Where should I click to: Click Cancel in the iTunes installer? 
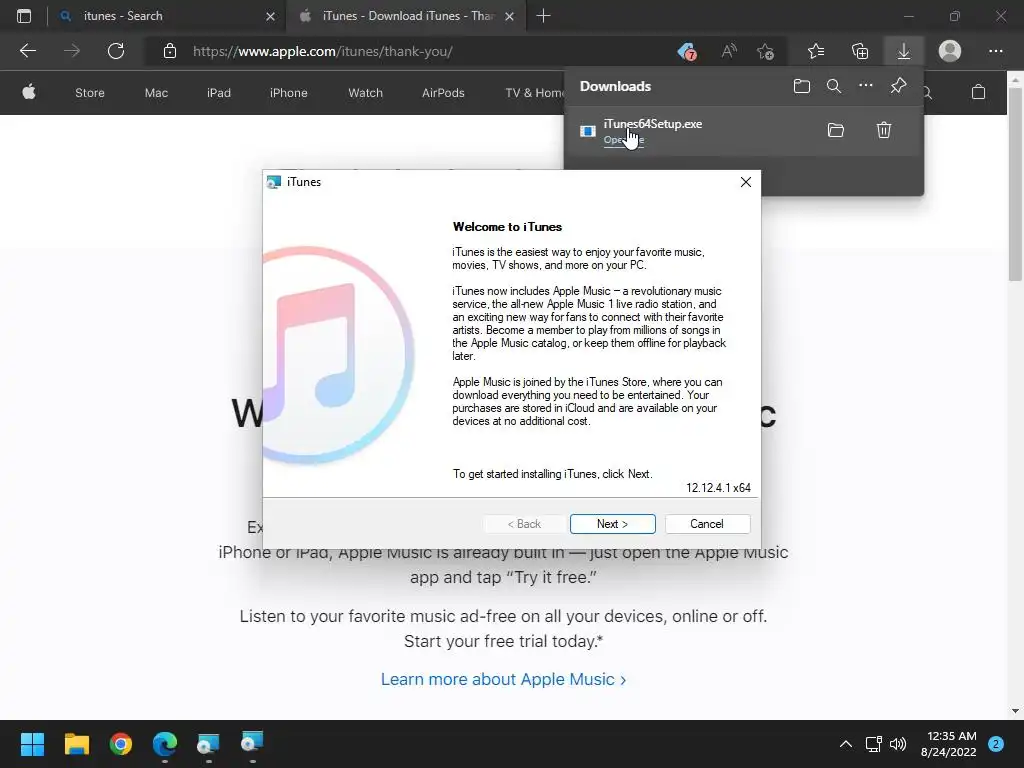(707, 524)
